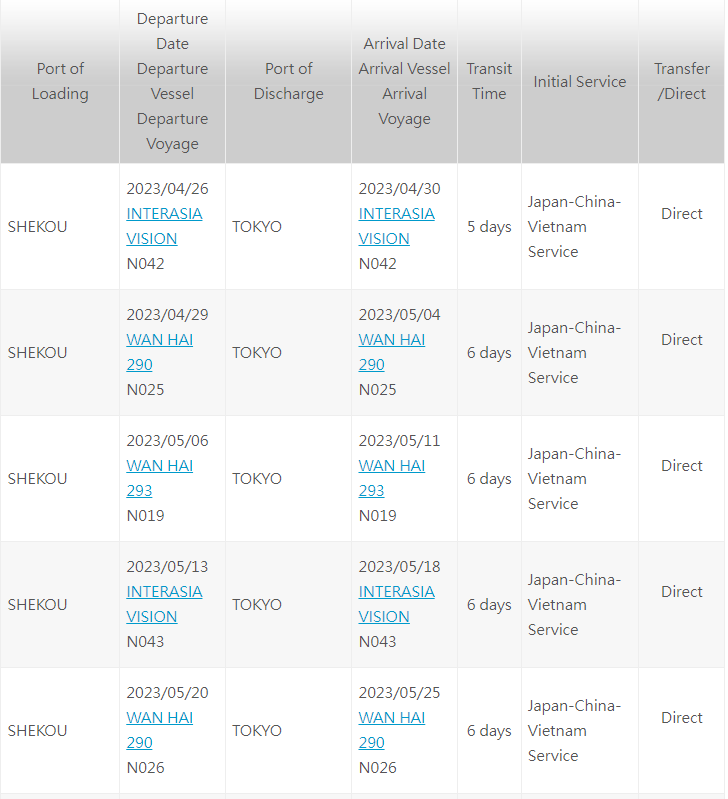Click WAN HAI 290 link arriving 2023/05/04
The width and height of the screenshot is (728, 799).
pos(391,352)
